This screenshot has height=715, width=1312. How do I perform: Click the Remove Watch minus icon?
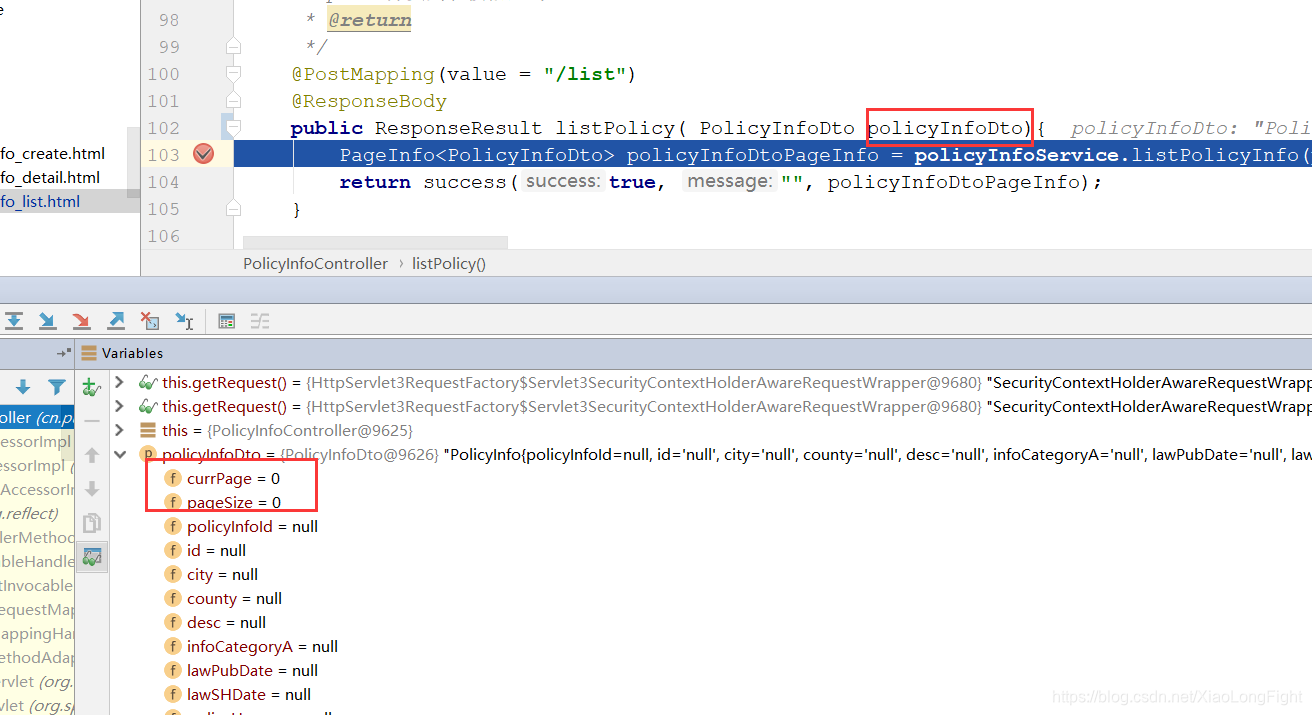click(x=91, y=421)
